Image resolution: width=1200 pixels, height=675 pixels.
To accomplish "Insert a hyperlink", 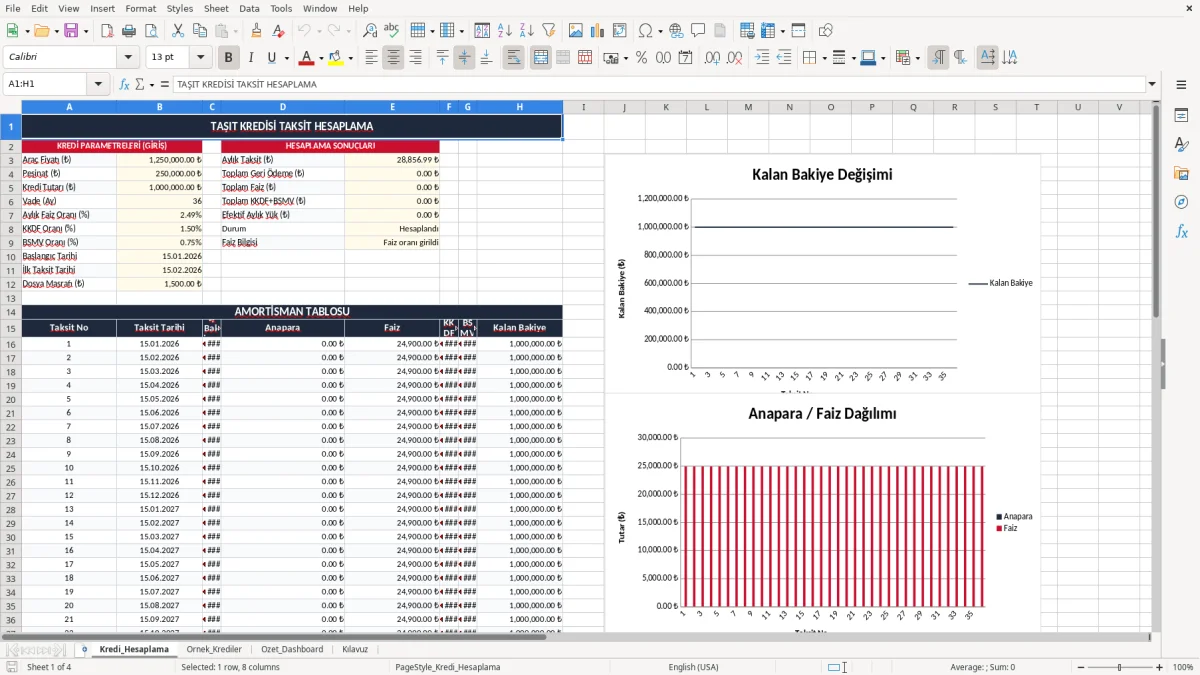I will 676,31.
